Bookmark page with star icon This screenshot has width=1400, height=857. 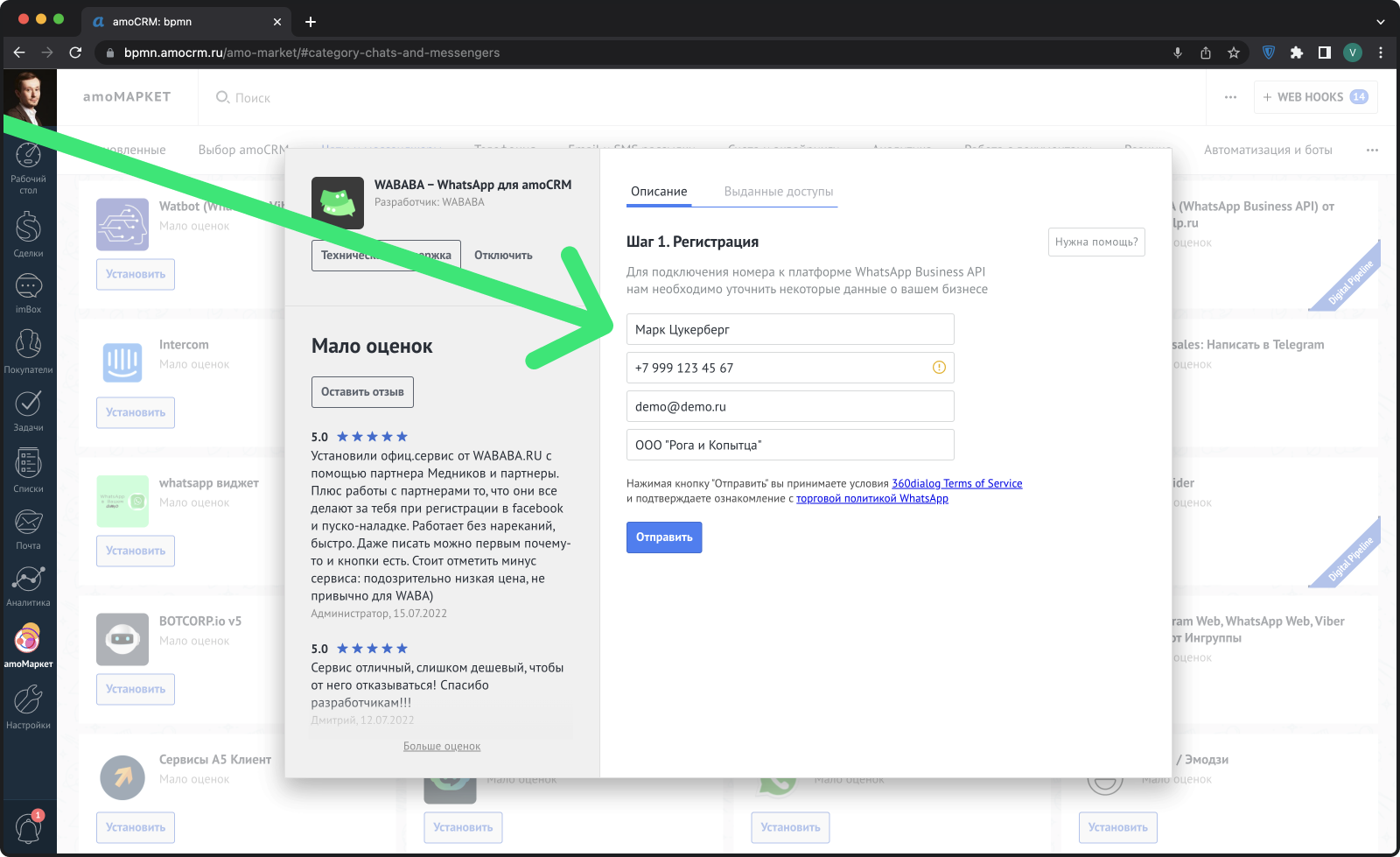[1234, 53]
